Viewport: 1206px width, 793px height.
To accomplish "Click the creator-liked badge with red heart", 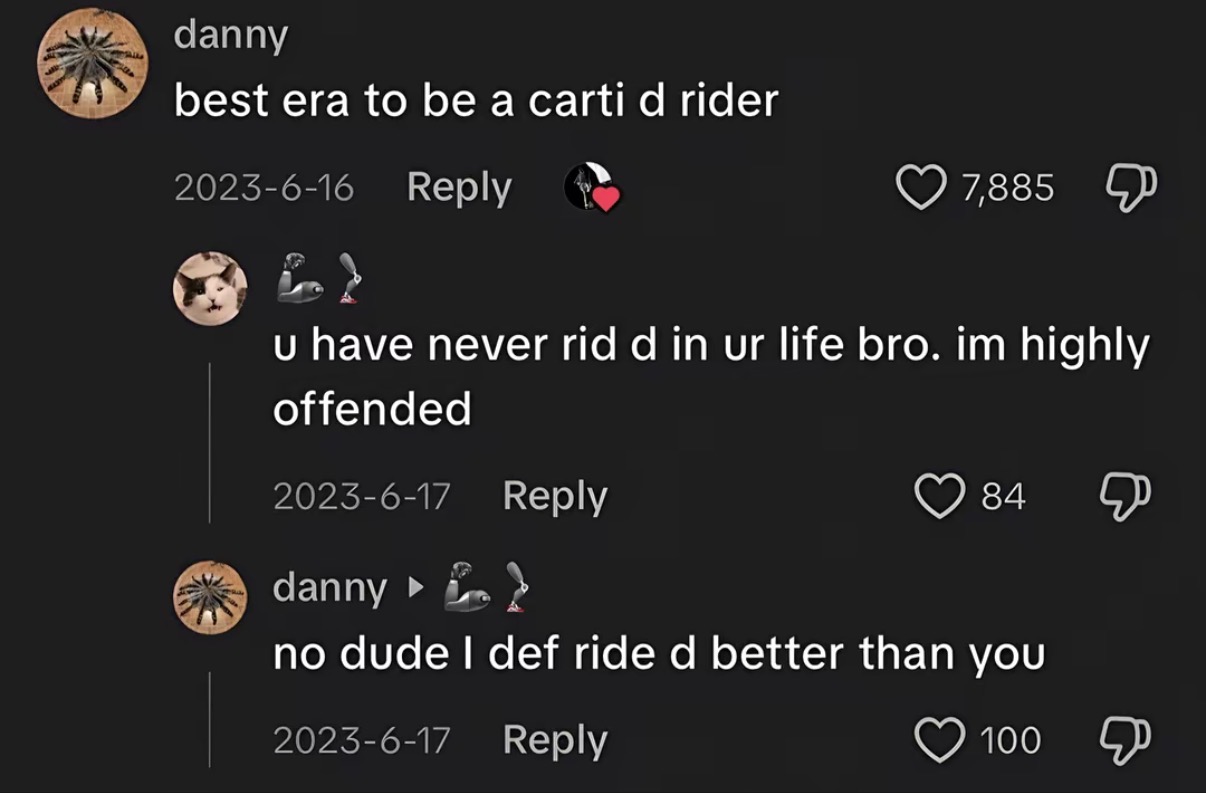I will 591,187.
